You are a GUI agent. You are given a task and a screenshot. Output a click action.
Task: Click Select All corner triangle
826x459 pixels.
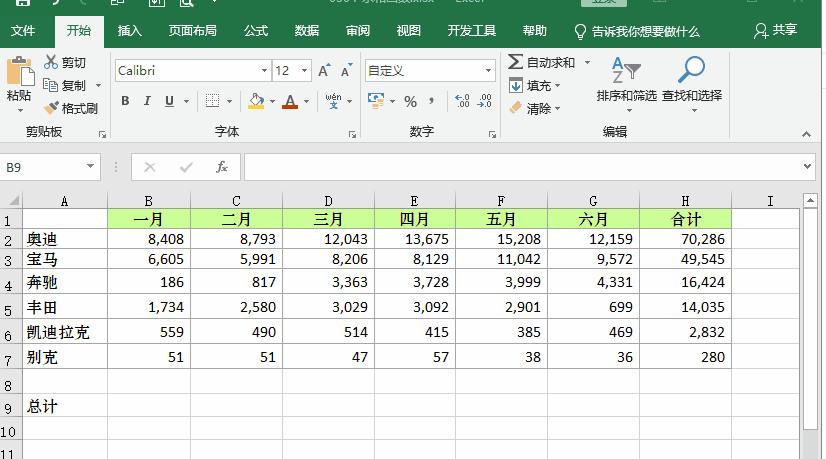(14, 200)
